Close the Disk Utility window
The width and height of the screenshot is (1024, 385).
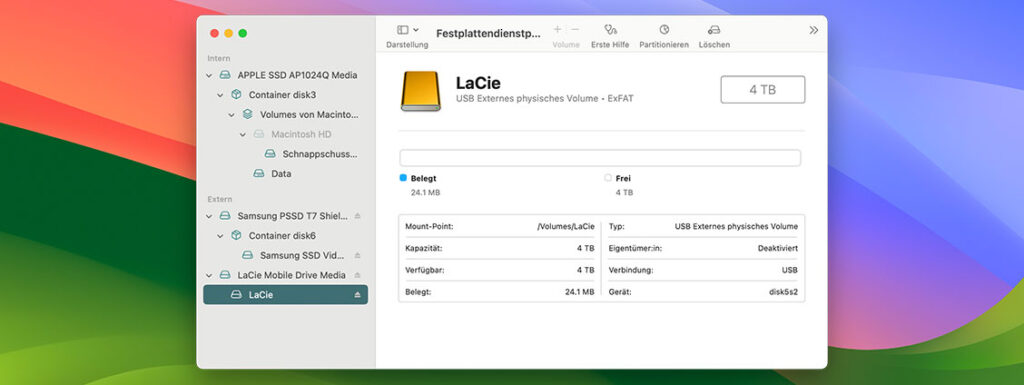pos(214,33)
